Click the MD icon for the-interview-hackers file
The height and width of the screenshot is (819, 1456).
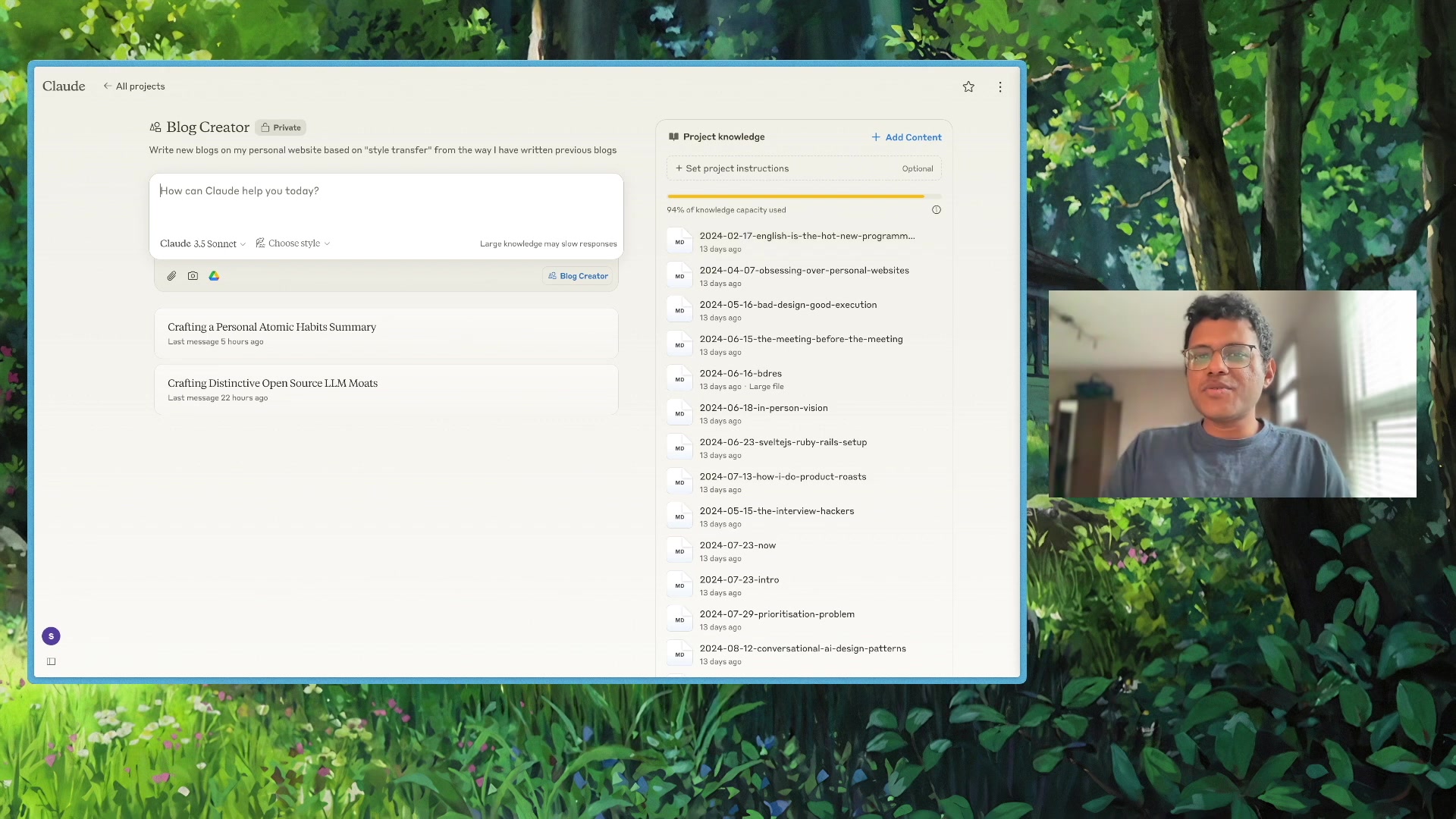(679, 516)
